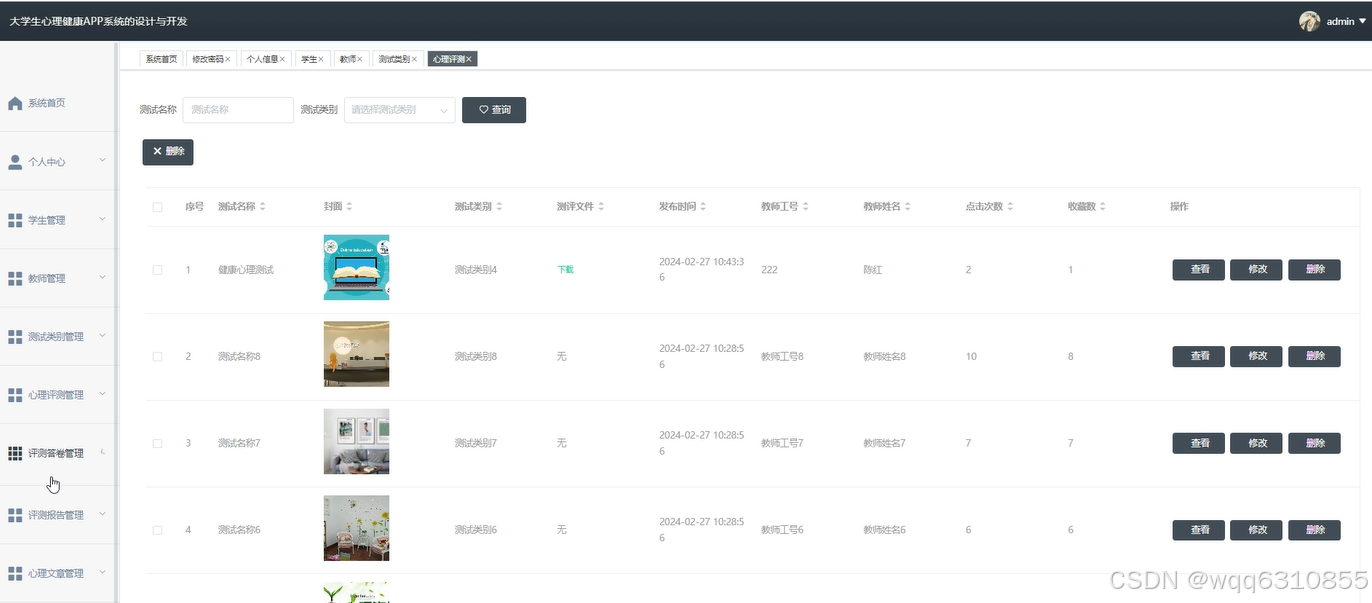Sort by 教师工号 column arrows
The height and width of the screenshot is (603, 1372).
806,207
